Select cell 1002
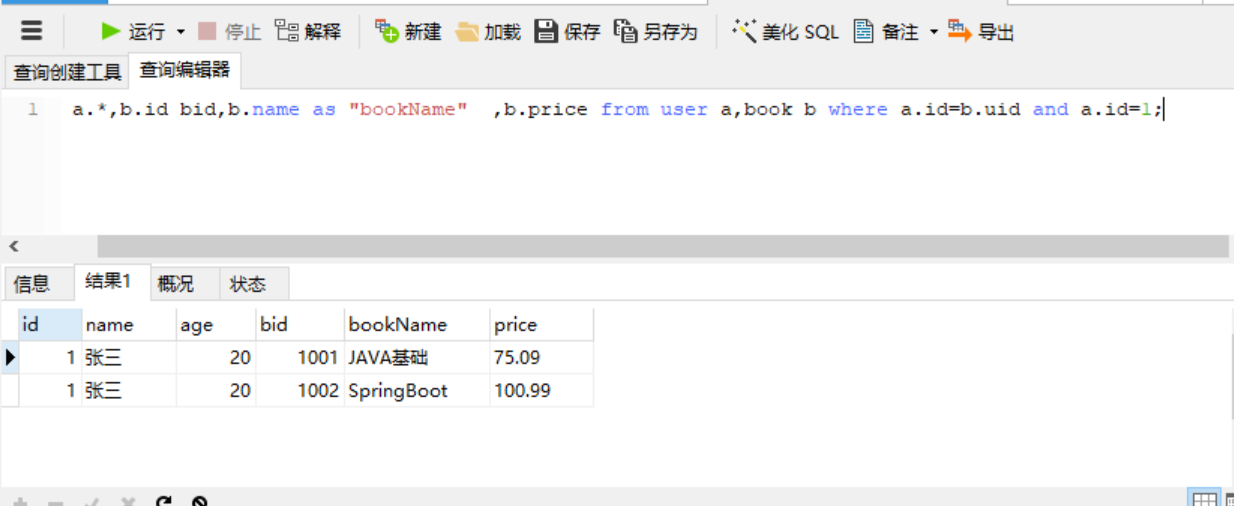Screen dimensions: 1234x506 (x=300, y=391)
